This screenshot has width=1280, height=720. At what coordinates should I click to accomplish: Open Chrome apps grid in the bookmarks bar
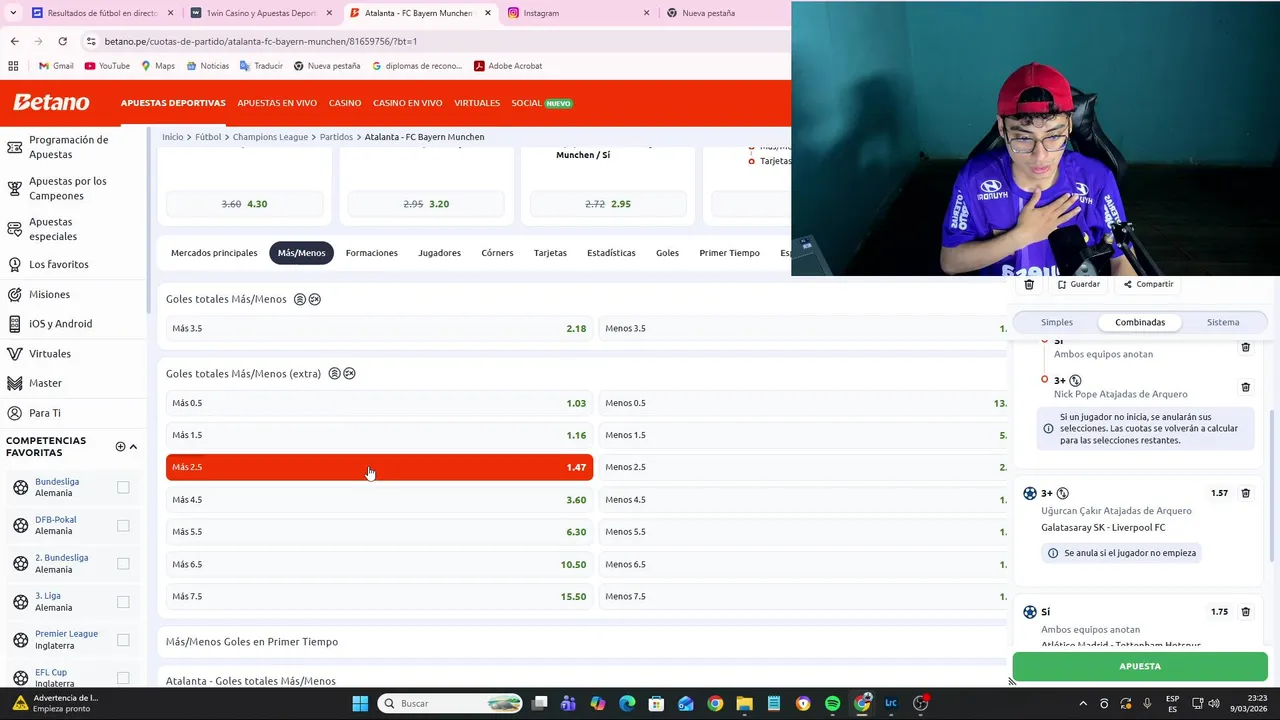tap(13, 66)
